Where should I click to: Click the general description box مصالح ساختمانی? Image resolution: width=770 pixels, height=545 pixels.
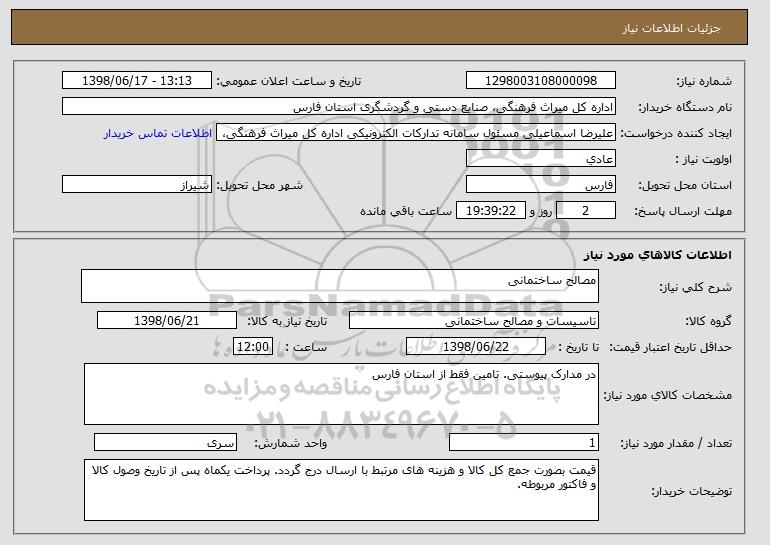(x=340, y=286)
